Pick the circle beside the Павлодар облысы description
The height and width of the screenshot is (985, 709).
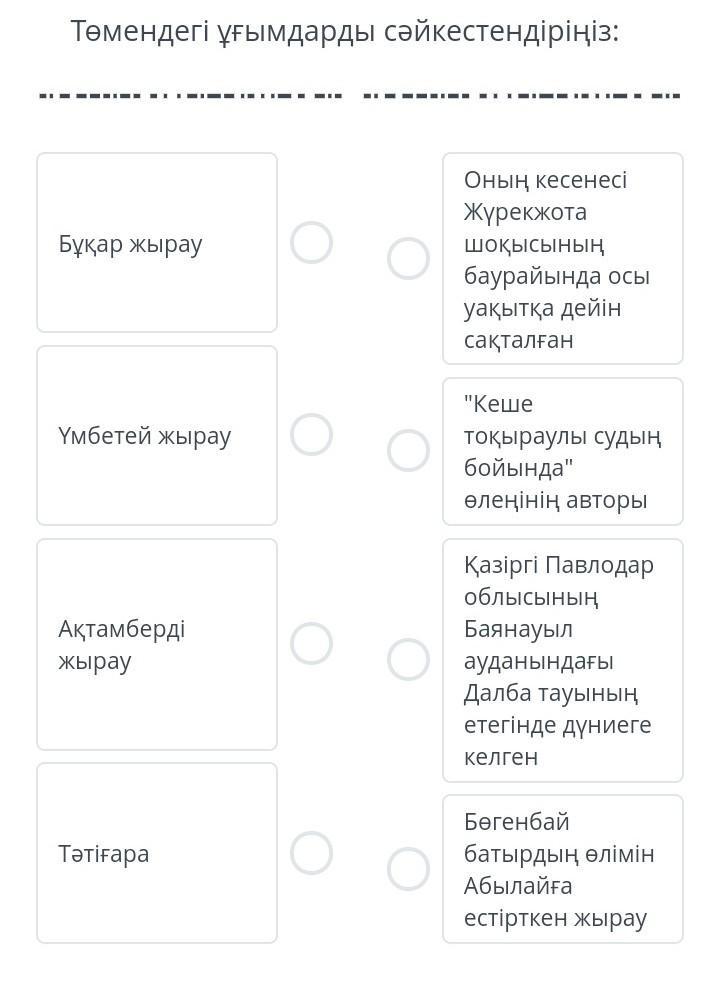(408, 660)
